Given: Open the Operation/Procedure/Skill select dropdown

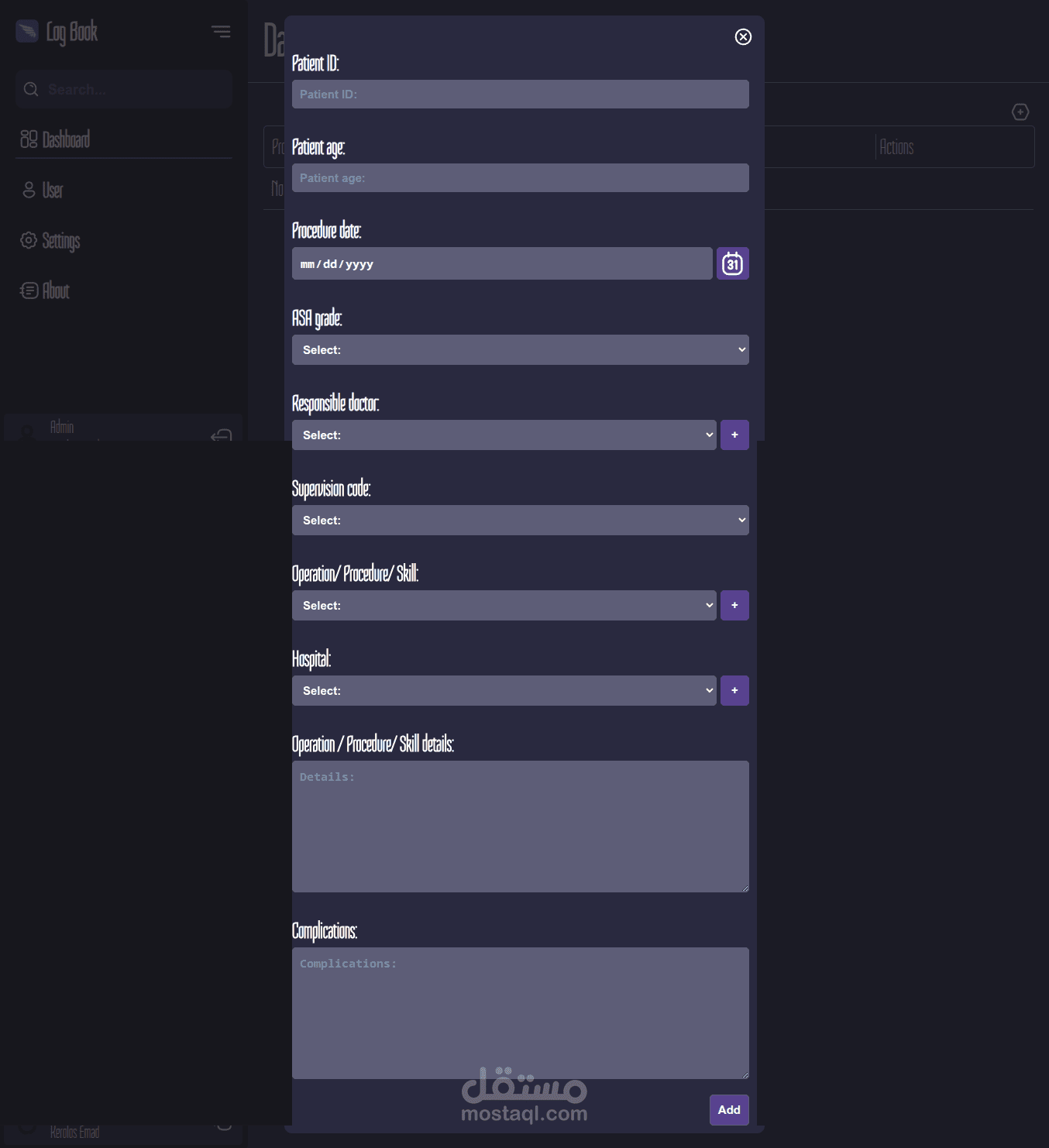Looking at the screenshot, I should pos(504,605).
